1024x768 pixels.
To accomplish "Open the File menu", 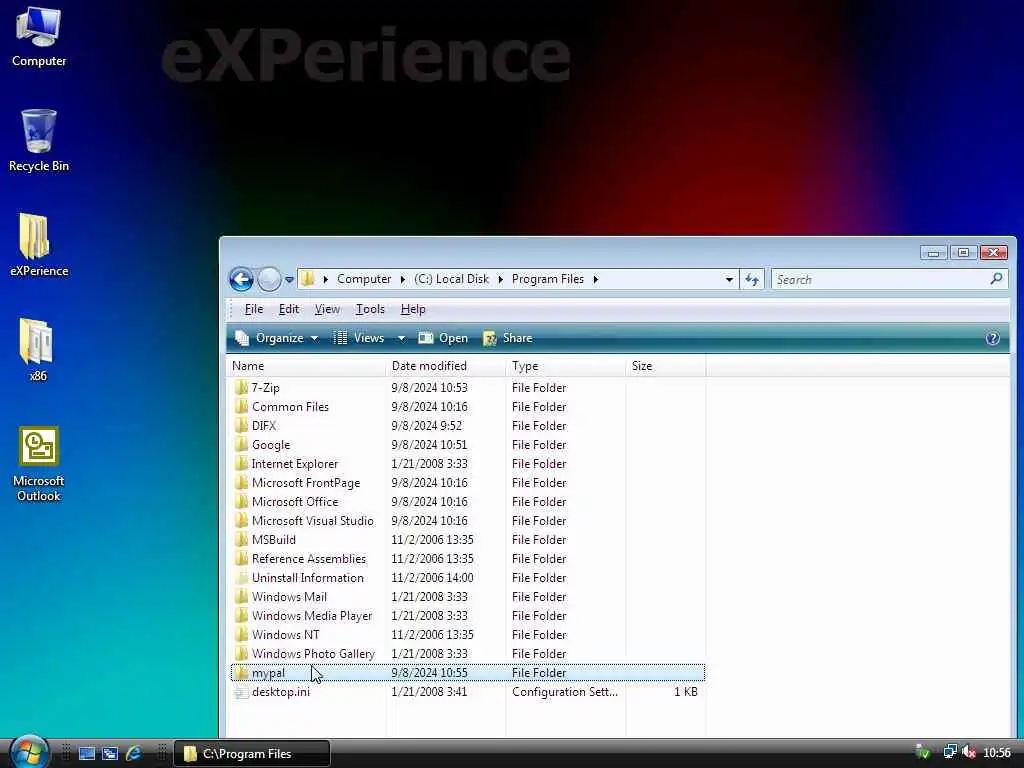I will [x=253, y=309].
